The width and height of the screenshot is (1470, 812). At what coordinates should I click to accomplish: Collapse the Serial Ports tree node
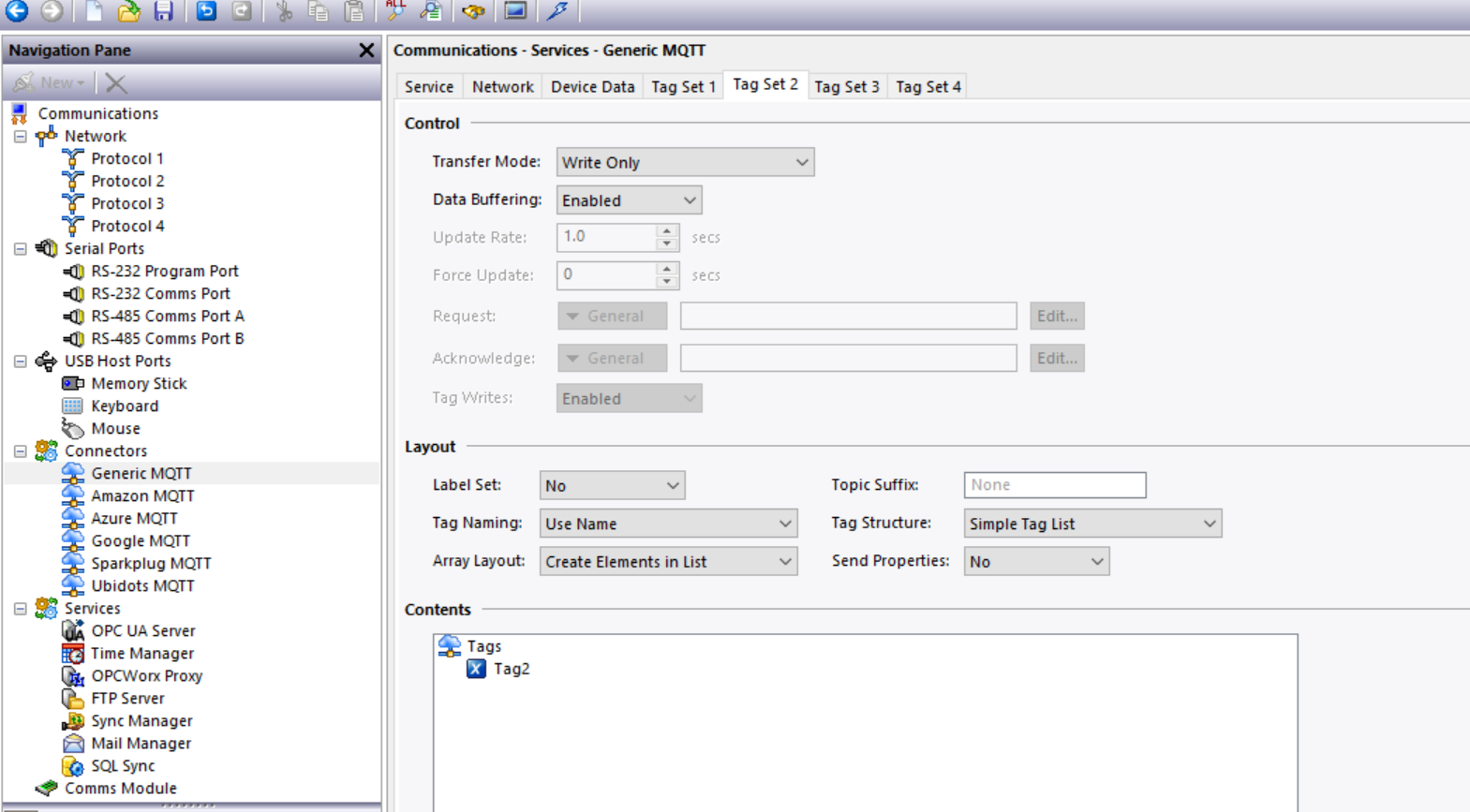click(20, 248)
